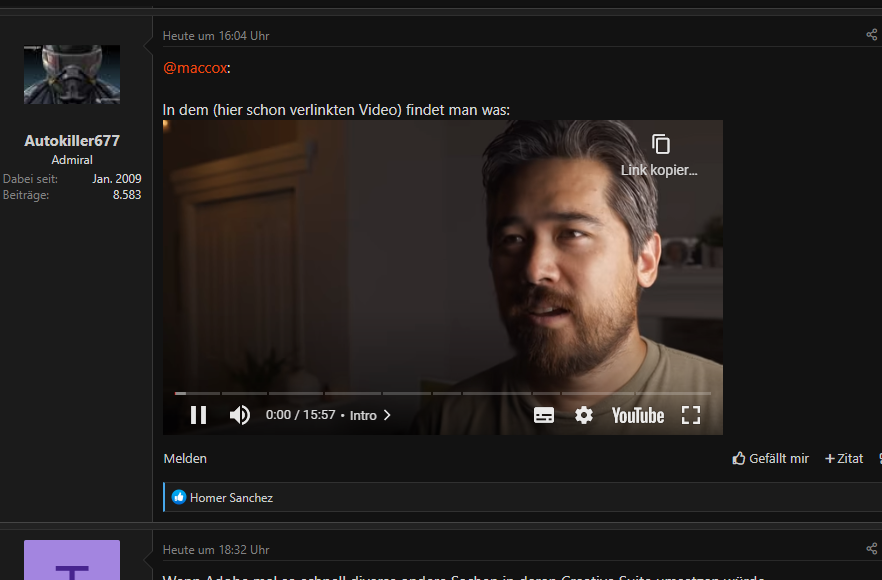The height and width of the screenshot is (580, 882).
Task: Open the chapter navigation next to the timestamp
Action: click(386, 414)
